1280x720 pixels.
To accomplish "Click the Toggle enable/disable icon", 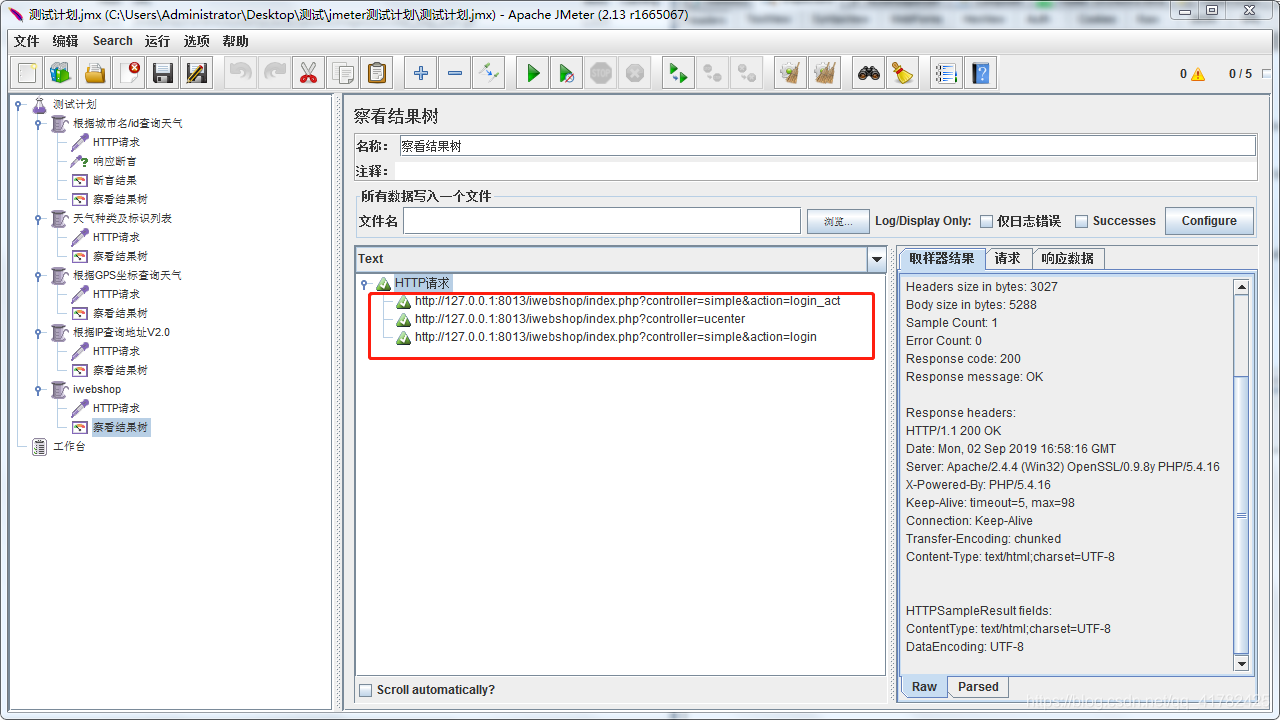I will 489,73.
